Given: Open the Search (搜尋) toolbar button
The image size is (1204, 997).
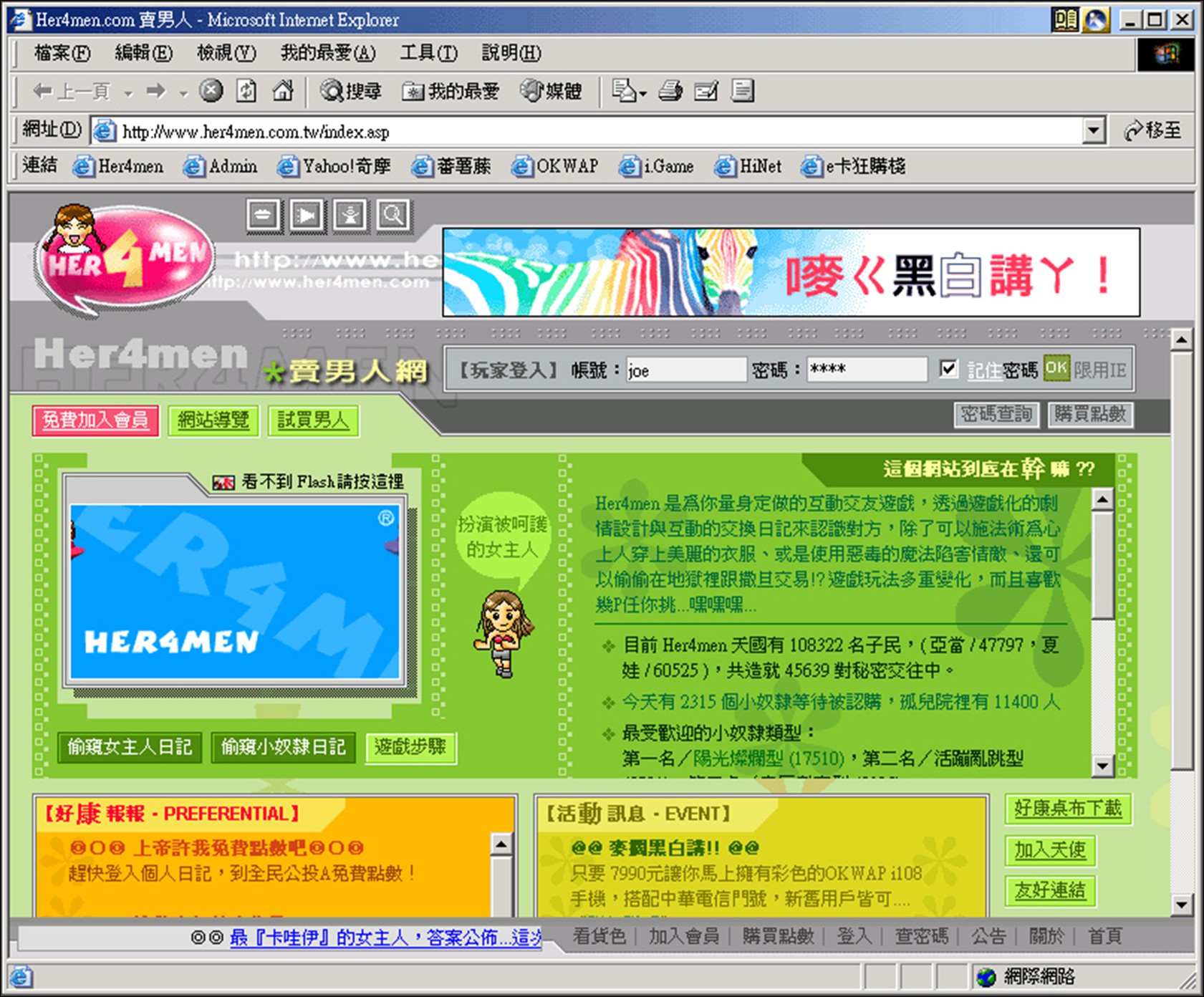Looking at the screenshot, I should (350, 91).
